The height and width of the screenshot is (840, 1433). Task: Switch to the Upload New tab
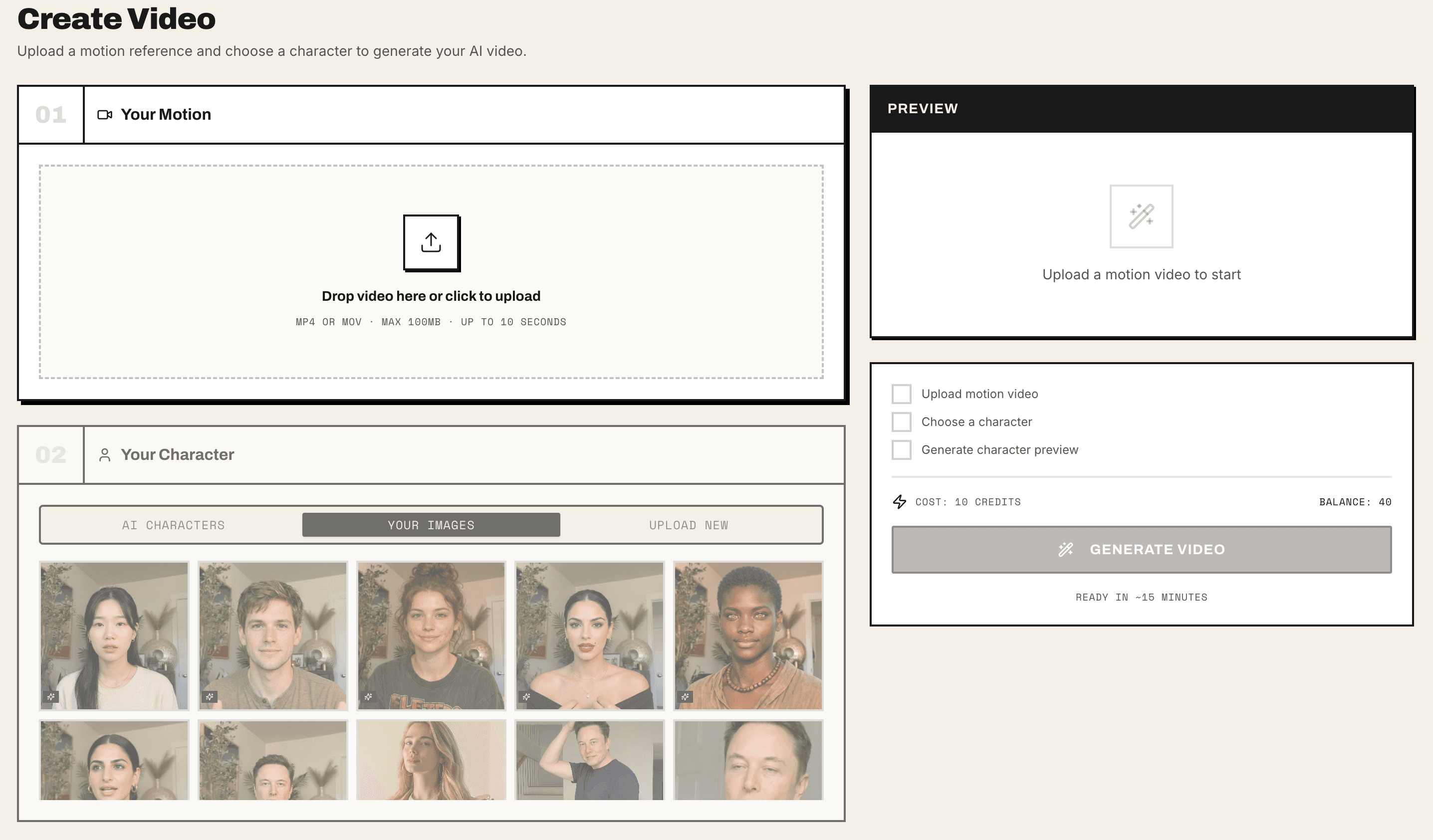tap(689, 525)
